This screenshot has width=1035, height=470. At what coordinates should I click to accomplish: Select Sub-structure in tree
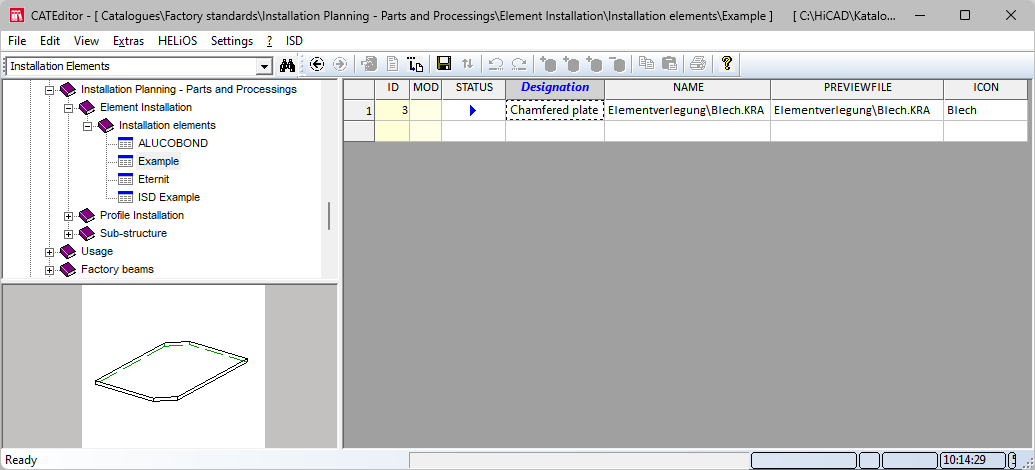[133, 234]
